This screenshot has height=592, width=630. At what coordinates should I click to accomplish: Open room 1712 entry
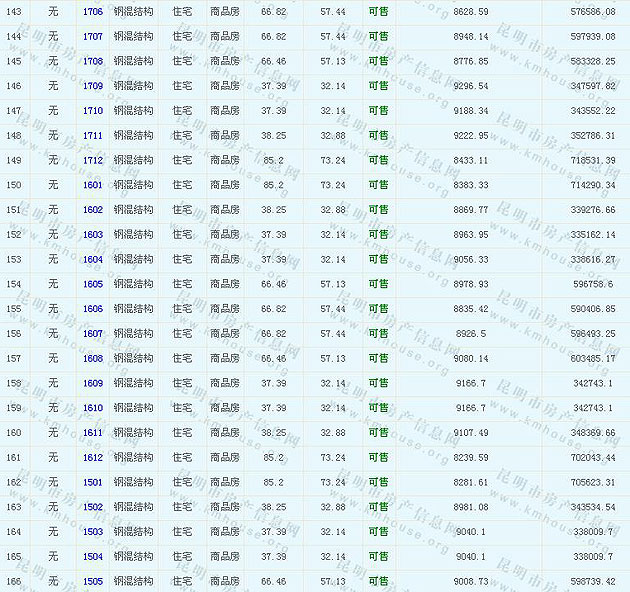point(92,160)
